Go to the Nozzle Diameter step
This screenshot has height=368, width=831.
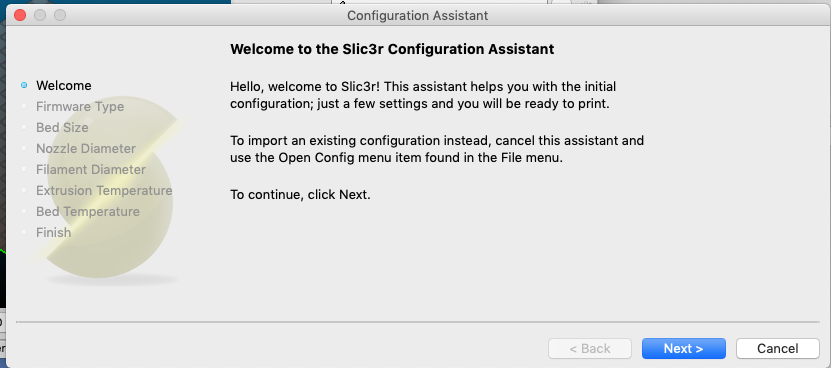click(86, 148)
